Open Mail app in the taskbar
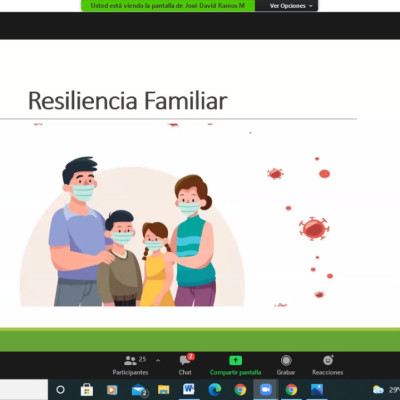This screenshot has height=400, width=400. tap(139, 390)
